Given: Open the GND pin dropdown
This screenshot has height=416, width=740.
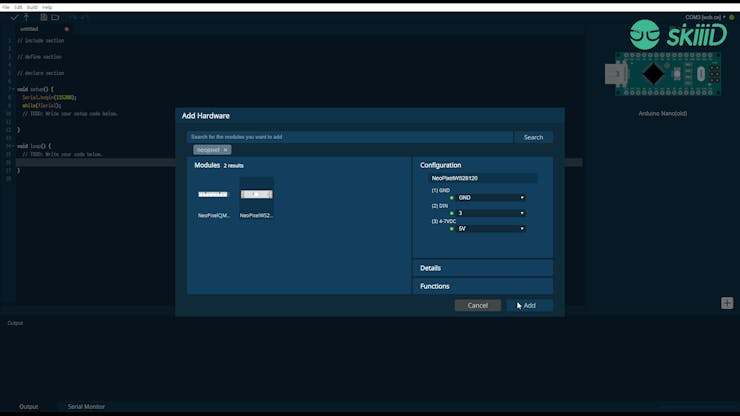Looking at the screenshot, I should point(491,198).
